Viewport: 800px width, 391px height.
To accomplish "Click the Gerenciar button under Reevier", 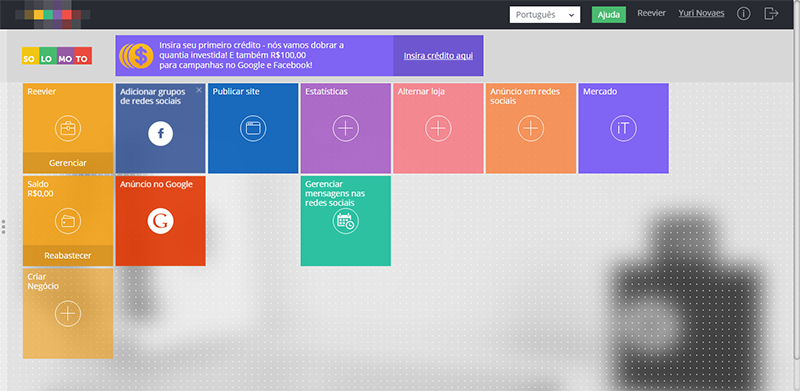I will tap(68, 163).
